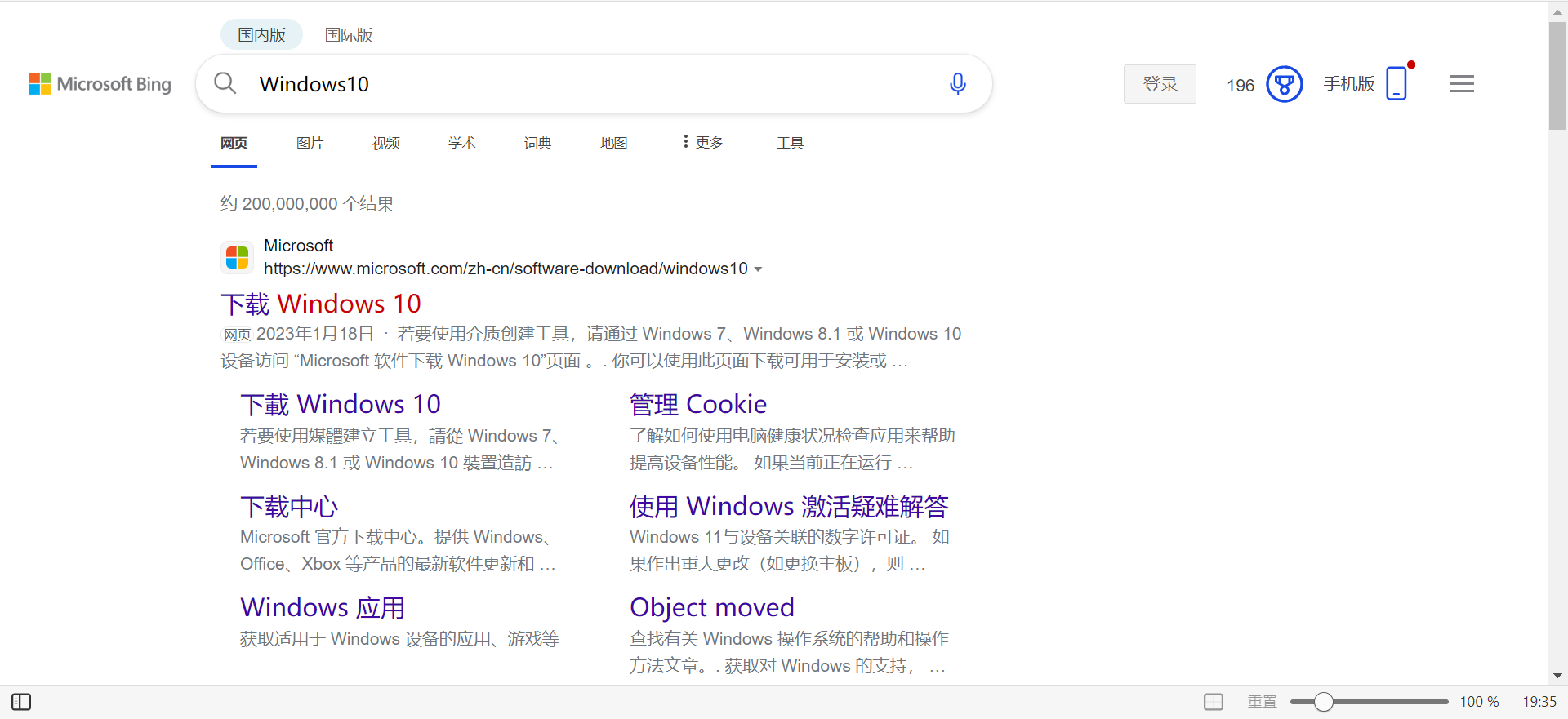Click the three-dot 更多 icon

[x=685, y=142]
